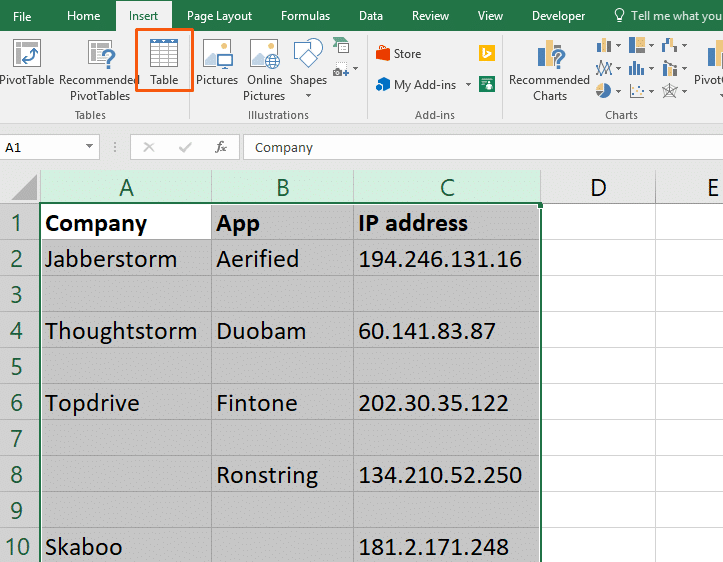
Task: Click the Insert Function fx icon
Action: (x=221, y=147)
